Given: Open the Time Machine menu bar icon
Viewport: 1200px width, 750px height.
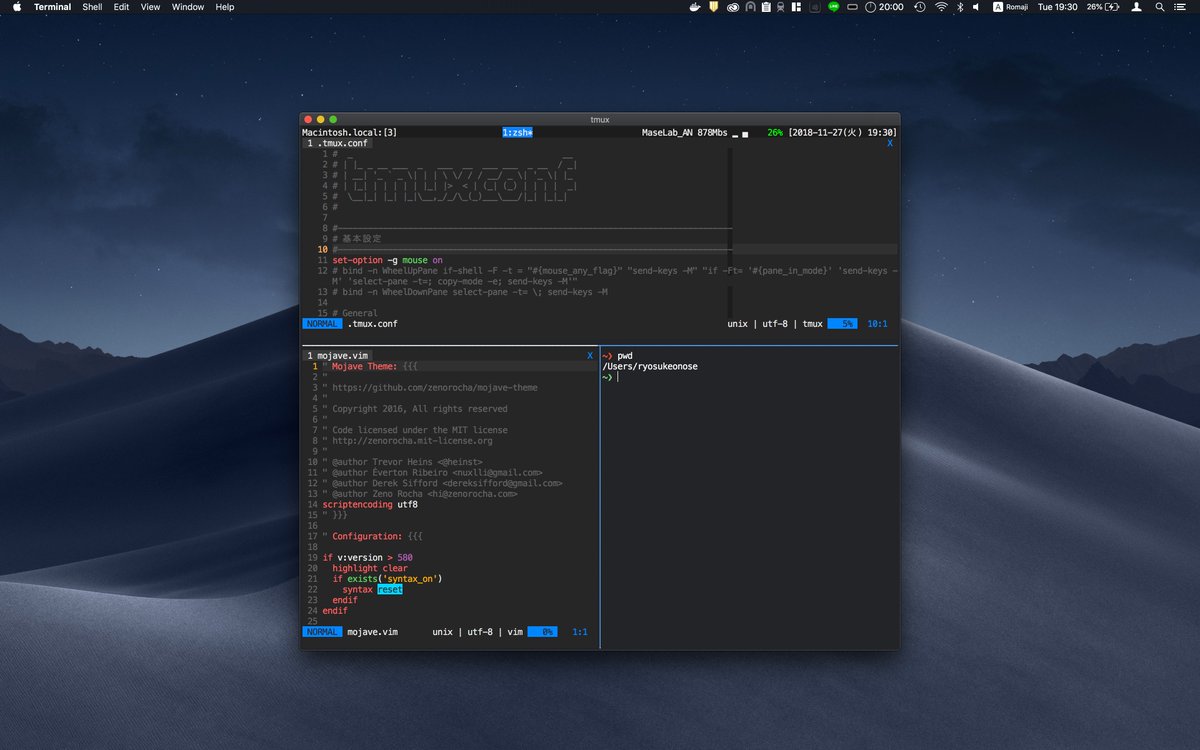Looking at the screenshot, I should pos(919,7).
